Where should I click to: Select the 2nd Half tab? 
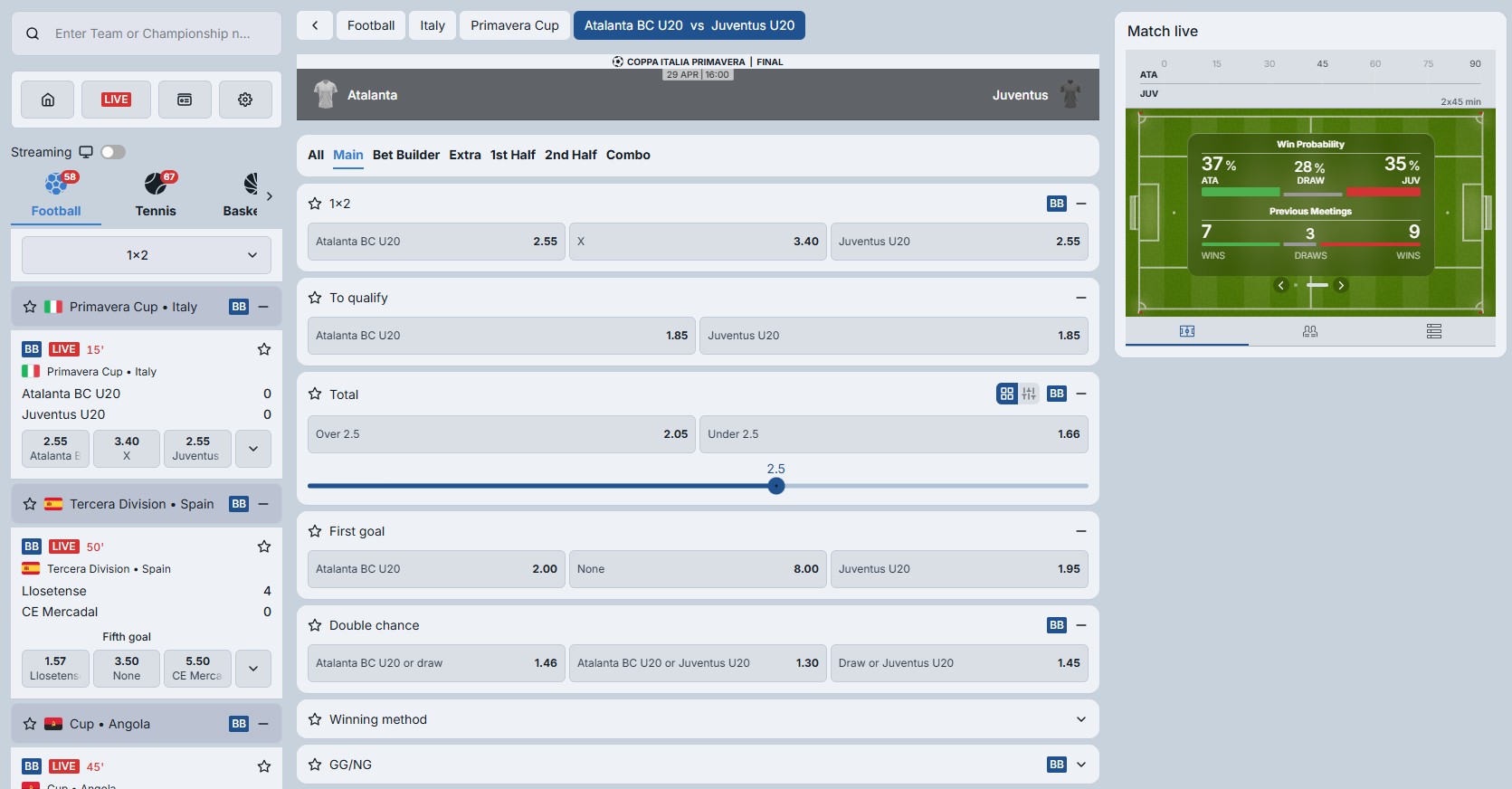(571, 155)
